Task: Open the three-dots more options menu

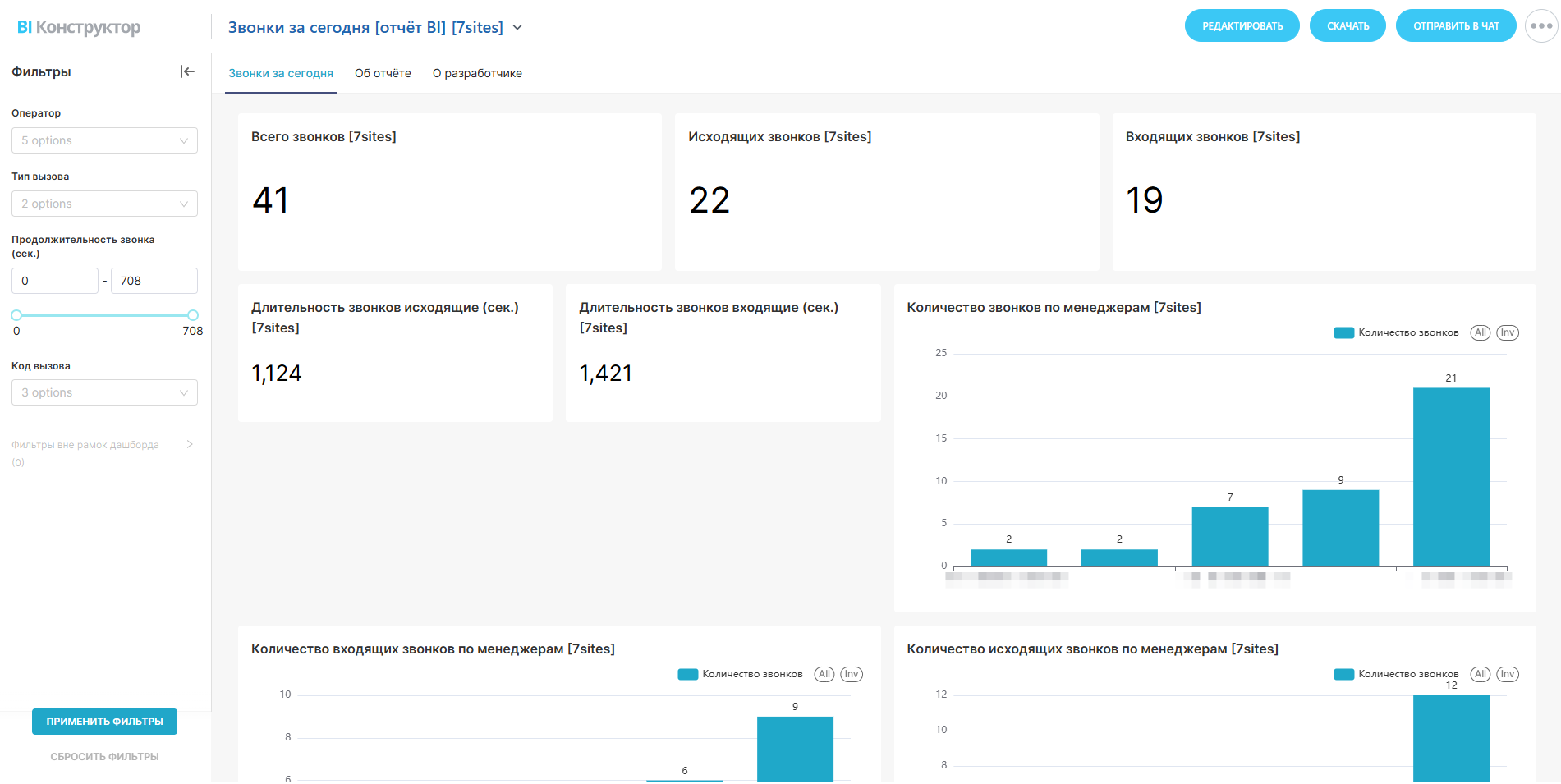Action: [x=1541, y=26]
